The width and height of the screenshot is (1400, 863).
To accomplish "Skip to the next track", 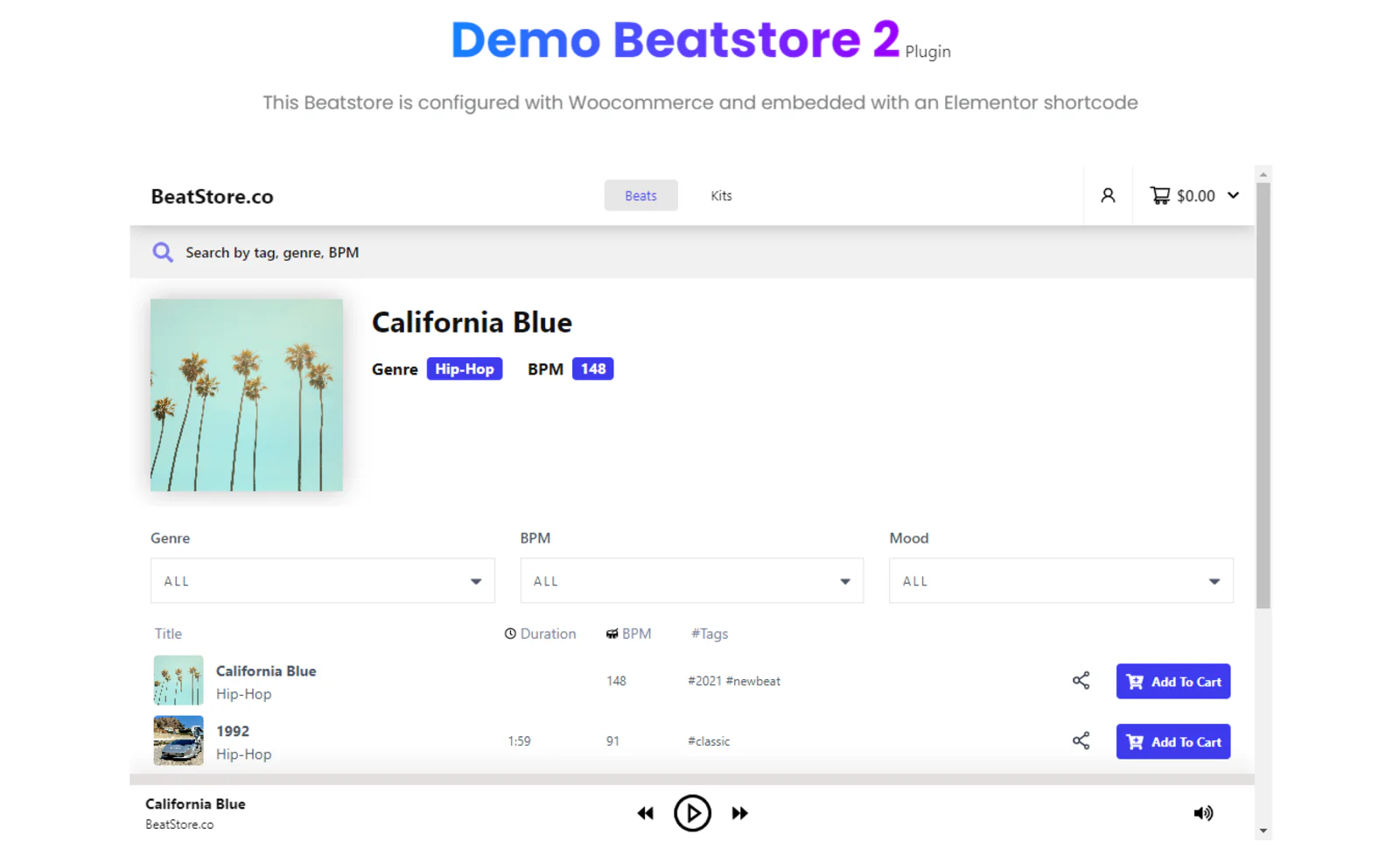I will pos(739,813).
